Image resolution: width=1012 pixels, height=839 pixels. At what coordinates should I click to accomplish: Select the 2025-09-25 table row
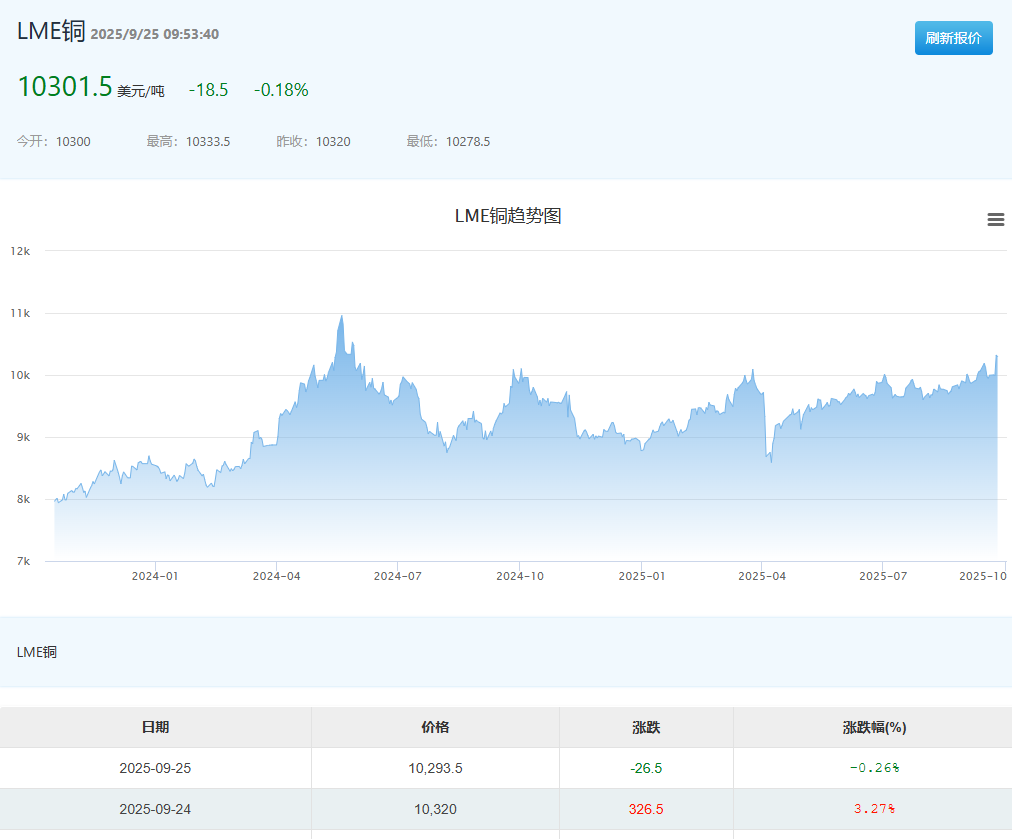(x=157, y=768)
